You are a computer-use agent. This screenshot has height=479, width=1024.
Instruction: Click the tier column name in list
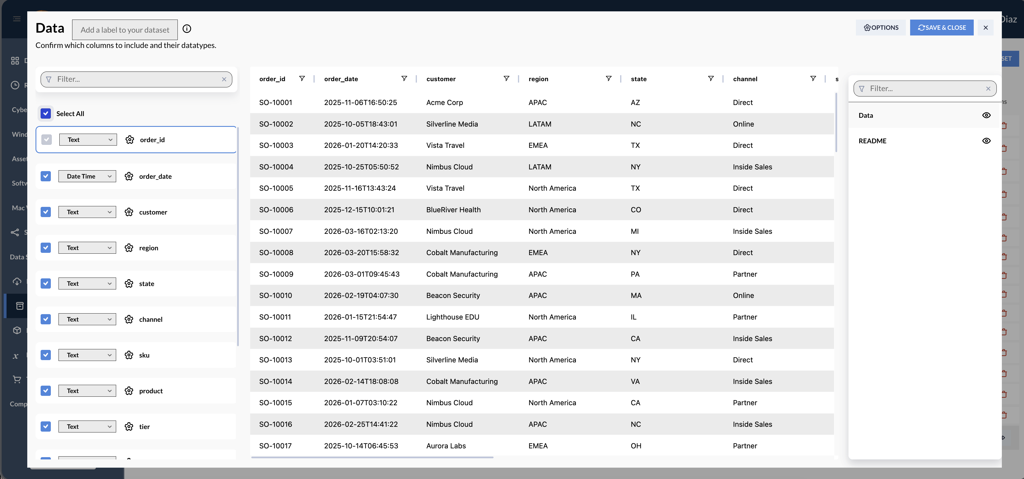[145, 427]
